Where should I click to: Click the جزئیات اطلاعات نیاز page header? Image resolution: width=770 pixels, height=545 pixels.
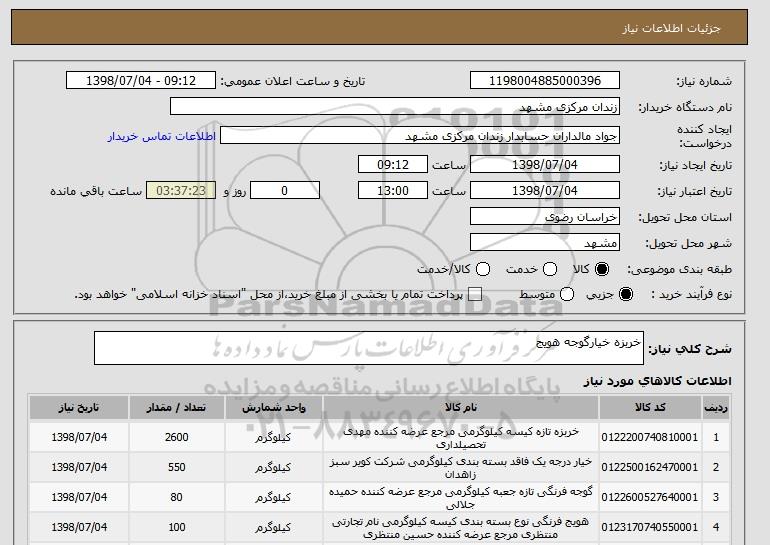[671, 28]
